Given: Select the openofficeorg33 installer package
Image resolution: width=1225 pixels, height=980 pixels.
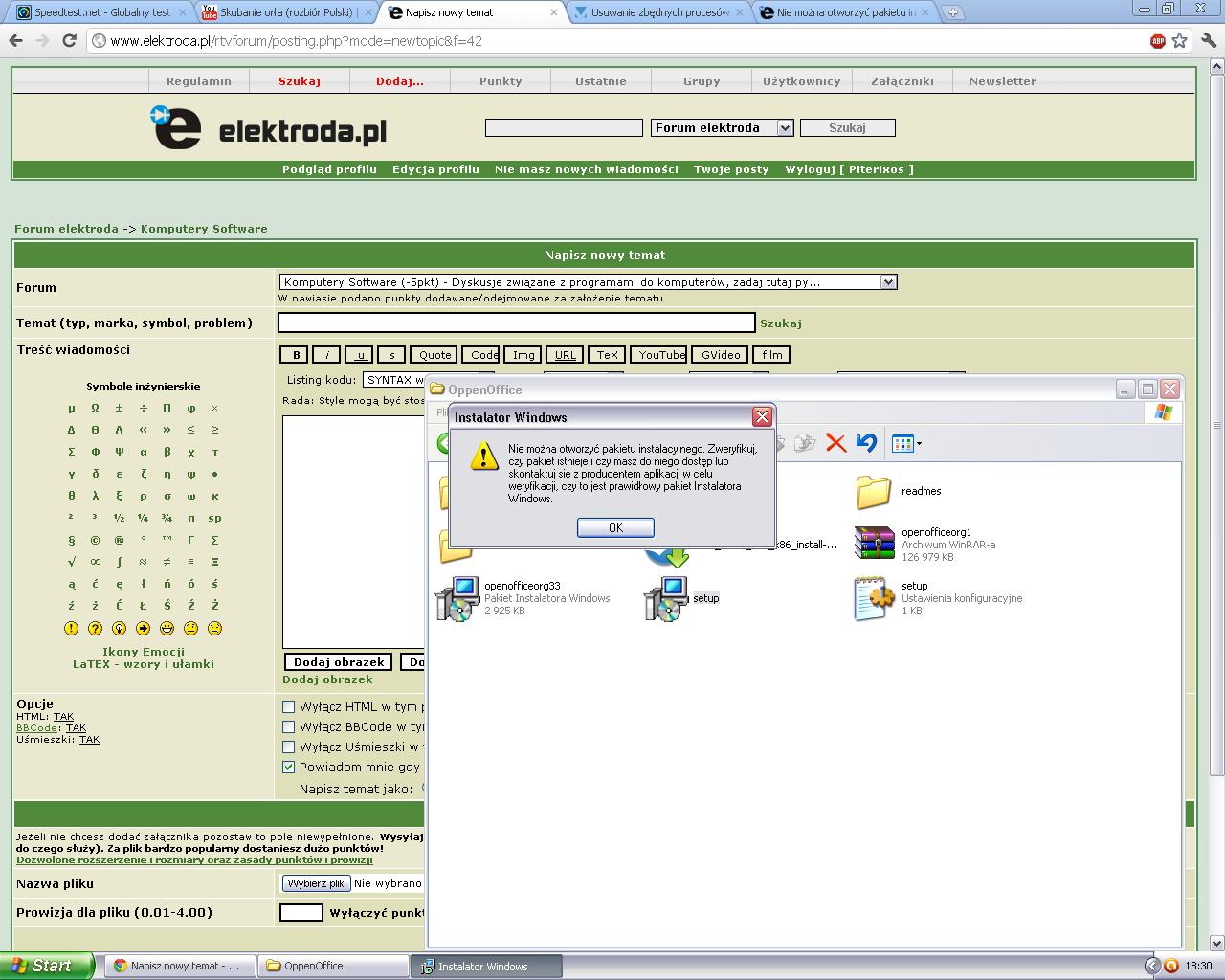Looking at the screenshot, I should pos(523,598).
